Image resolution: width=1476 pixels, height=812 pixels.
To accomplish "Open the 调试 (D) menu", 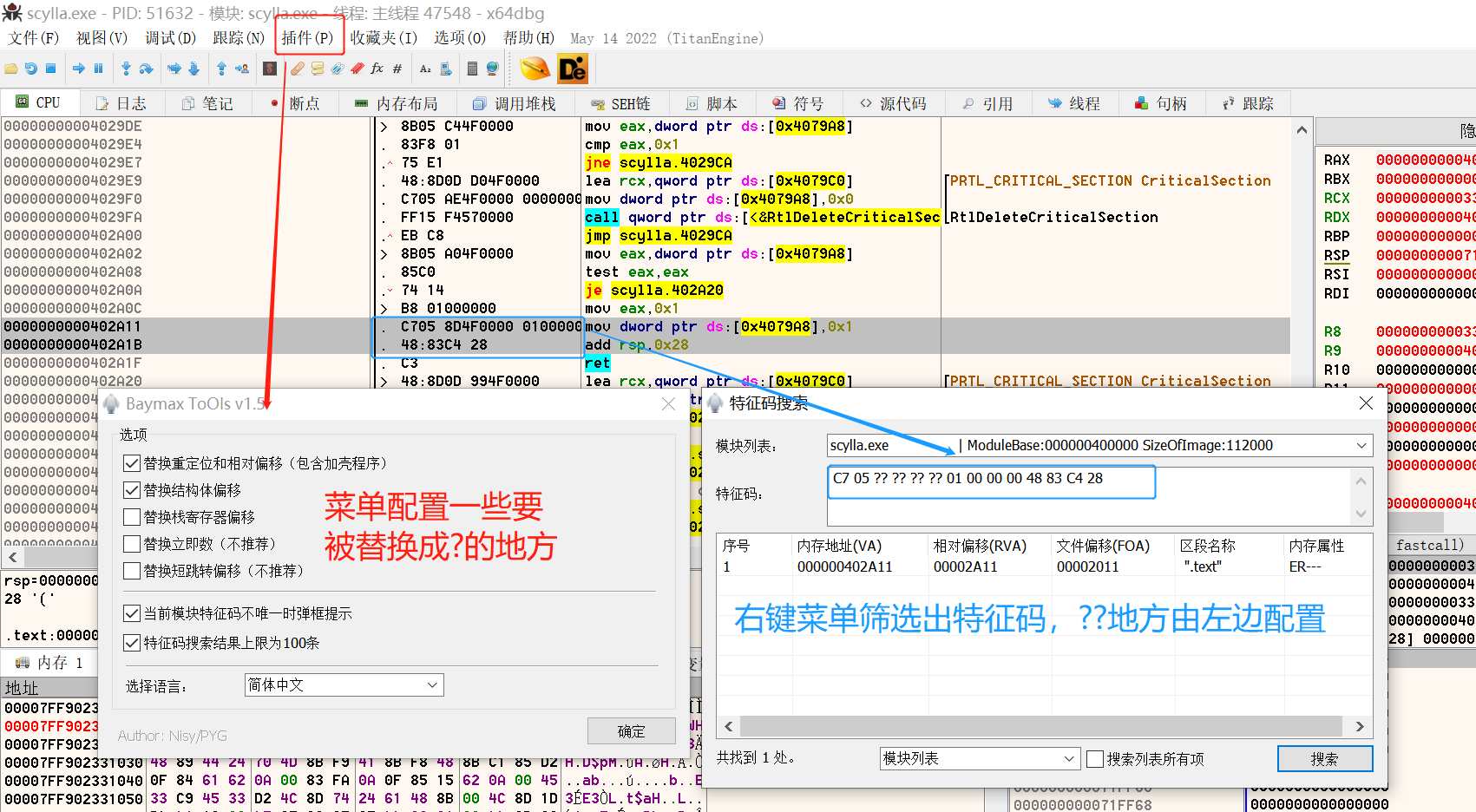I will [170, 38].
